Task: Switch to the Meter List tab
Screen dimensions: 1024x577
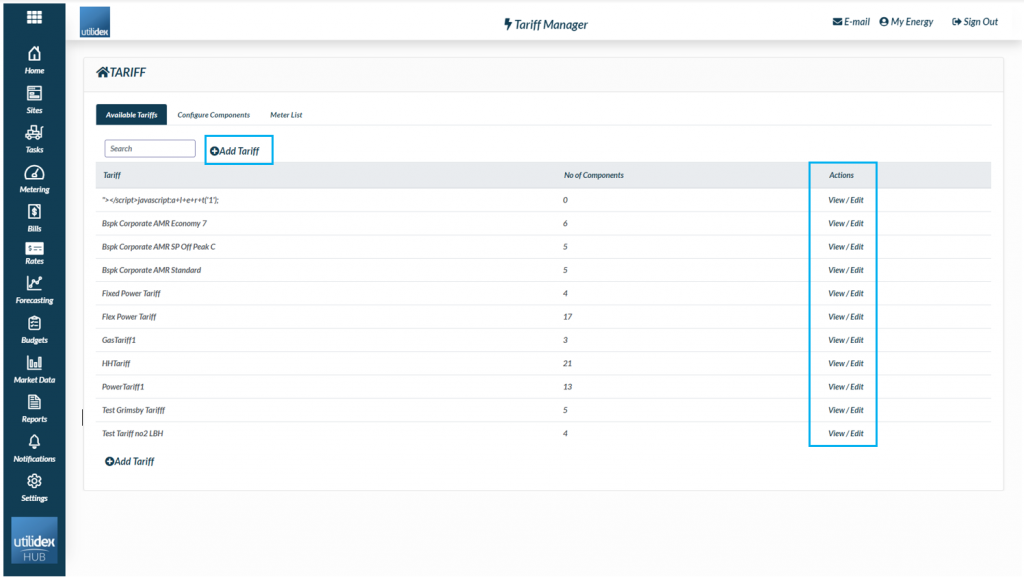Action: 286,115
